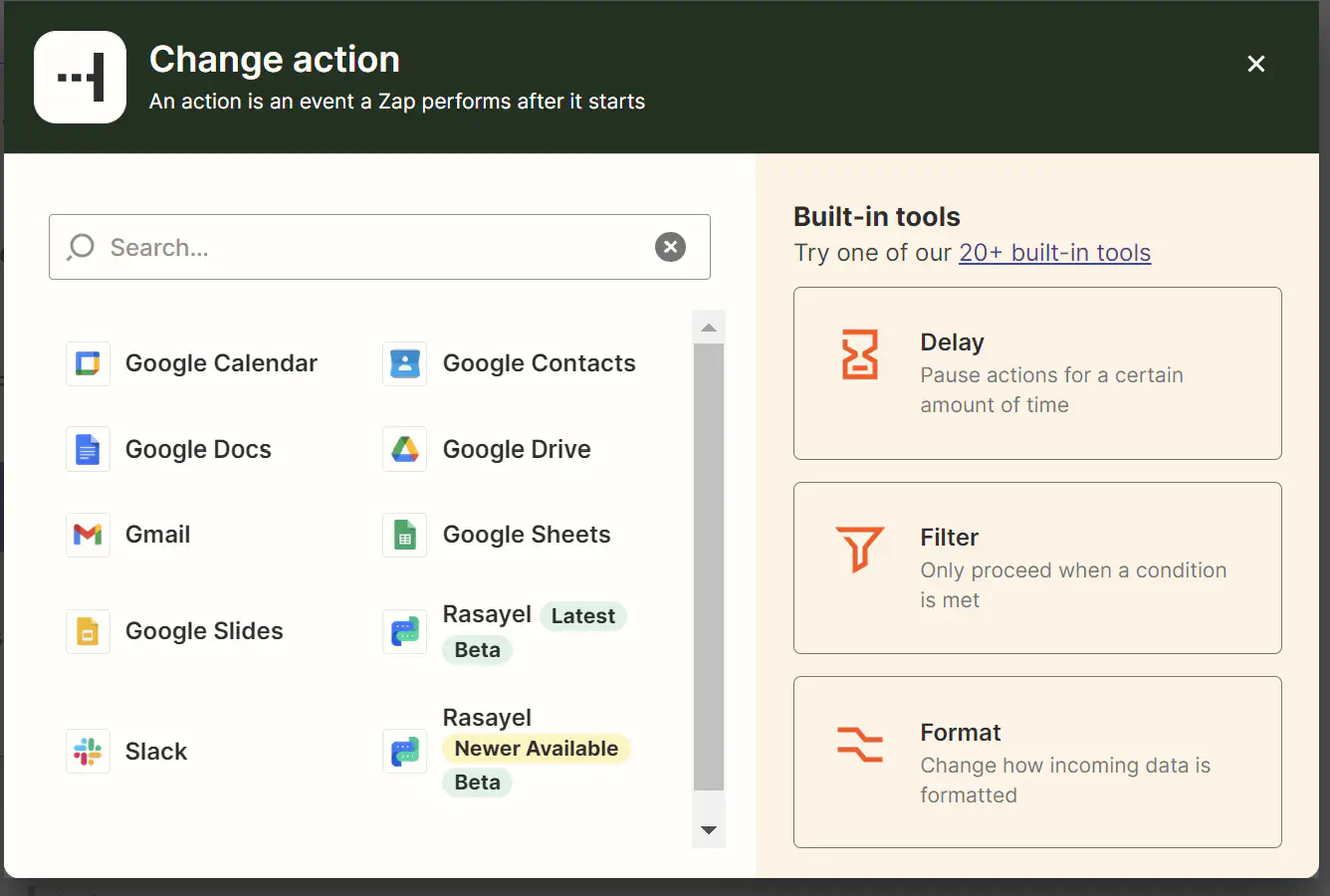Click the scrollbar down arrow
This screenshot has height=896, width=1330.
click(x=709, y=829)
